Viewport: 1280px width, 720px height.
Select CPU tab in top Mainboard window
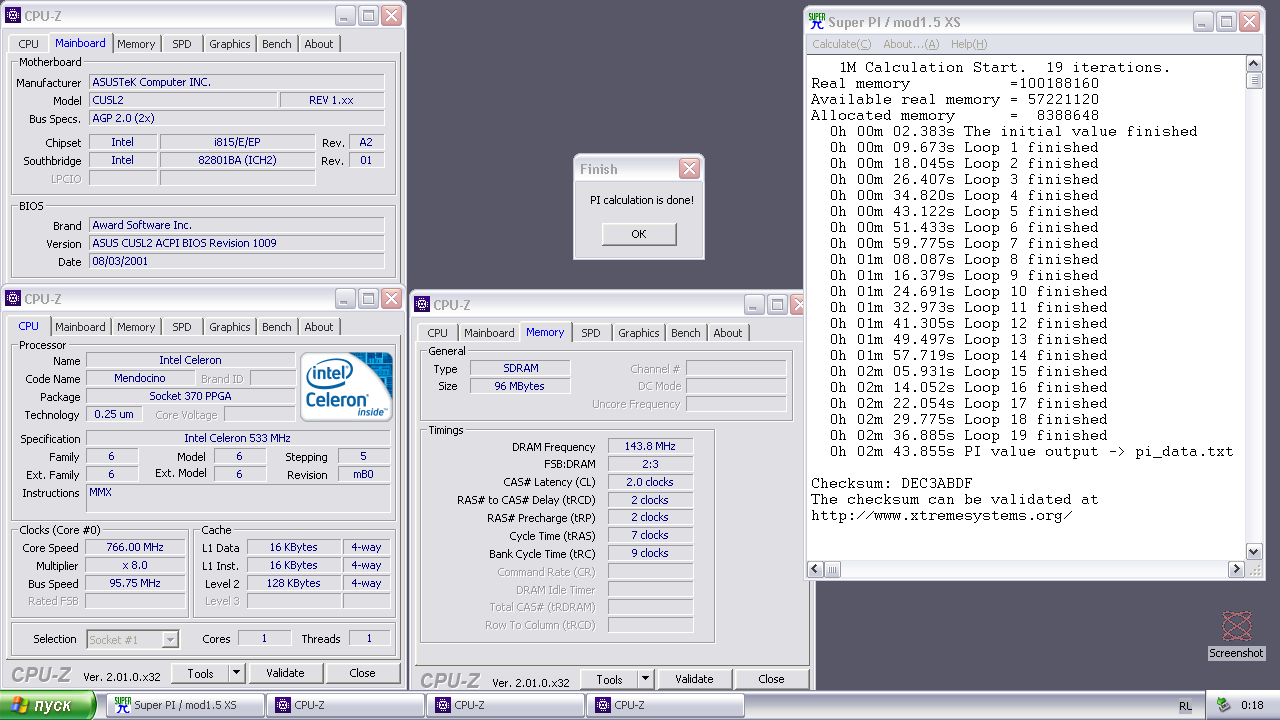click(x=29, y=44)
